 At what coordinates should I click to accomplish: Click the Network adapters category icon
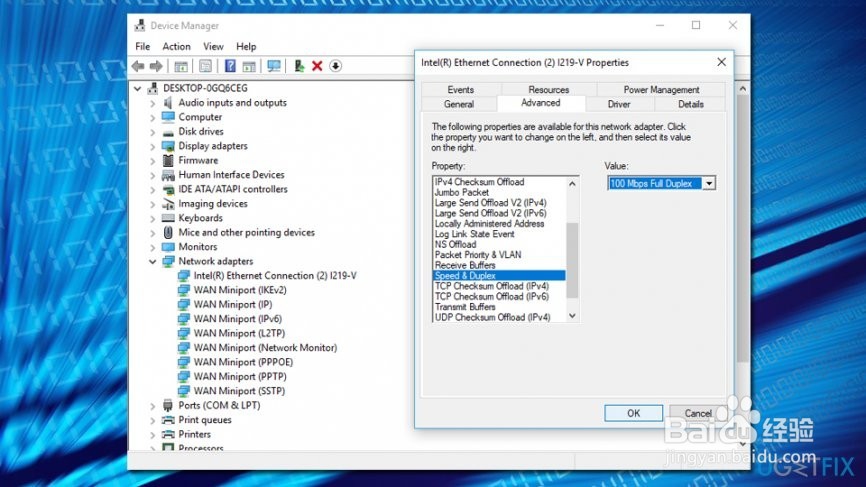click(x=168, y=261)
